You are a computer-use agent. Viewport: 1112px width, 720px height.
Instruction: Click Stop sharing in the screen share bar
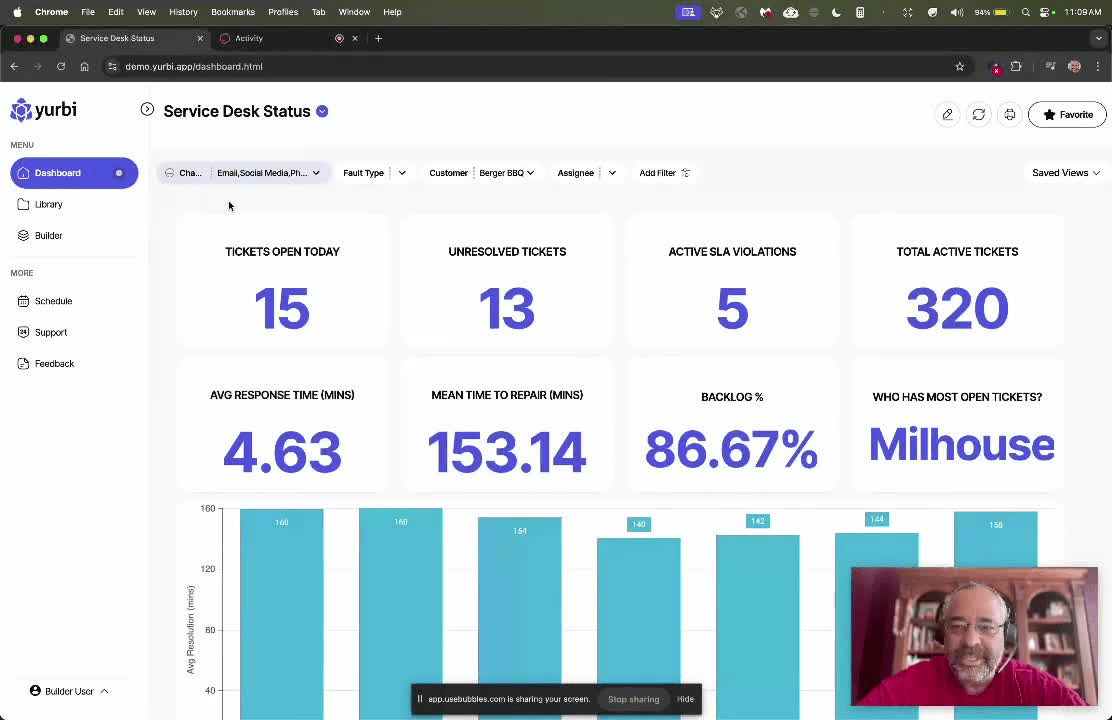tap(633, 699)
